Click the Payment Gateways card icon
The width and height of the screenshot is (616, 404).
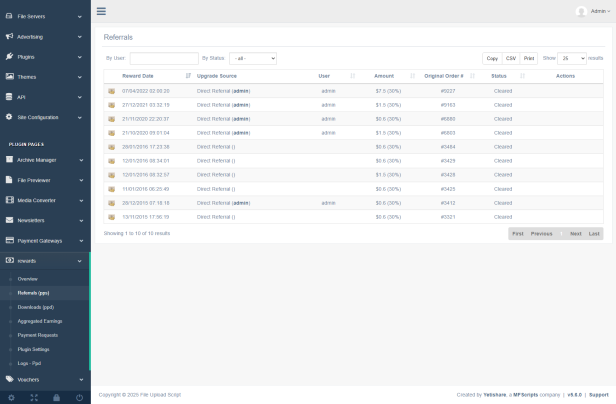9,240
